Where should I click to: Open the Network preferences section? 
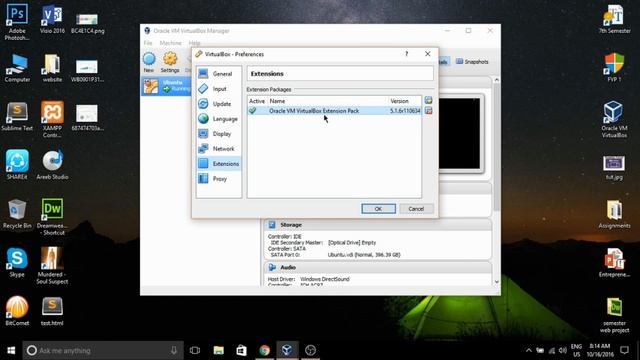219,149
